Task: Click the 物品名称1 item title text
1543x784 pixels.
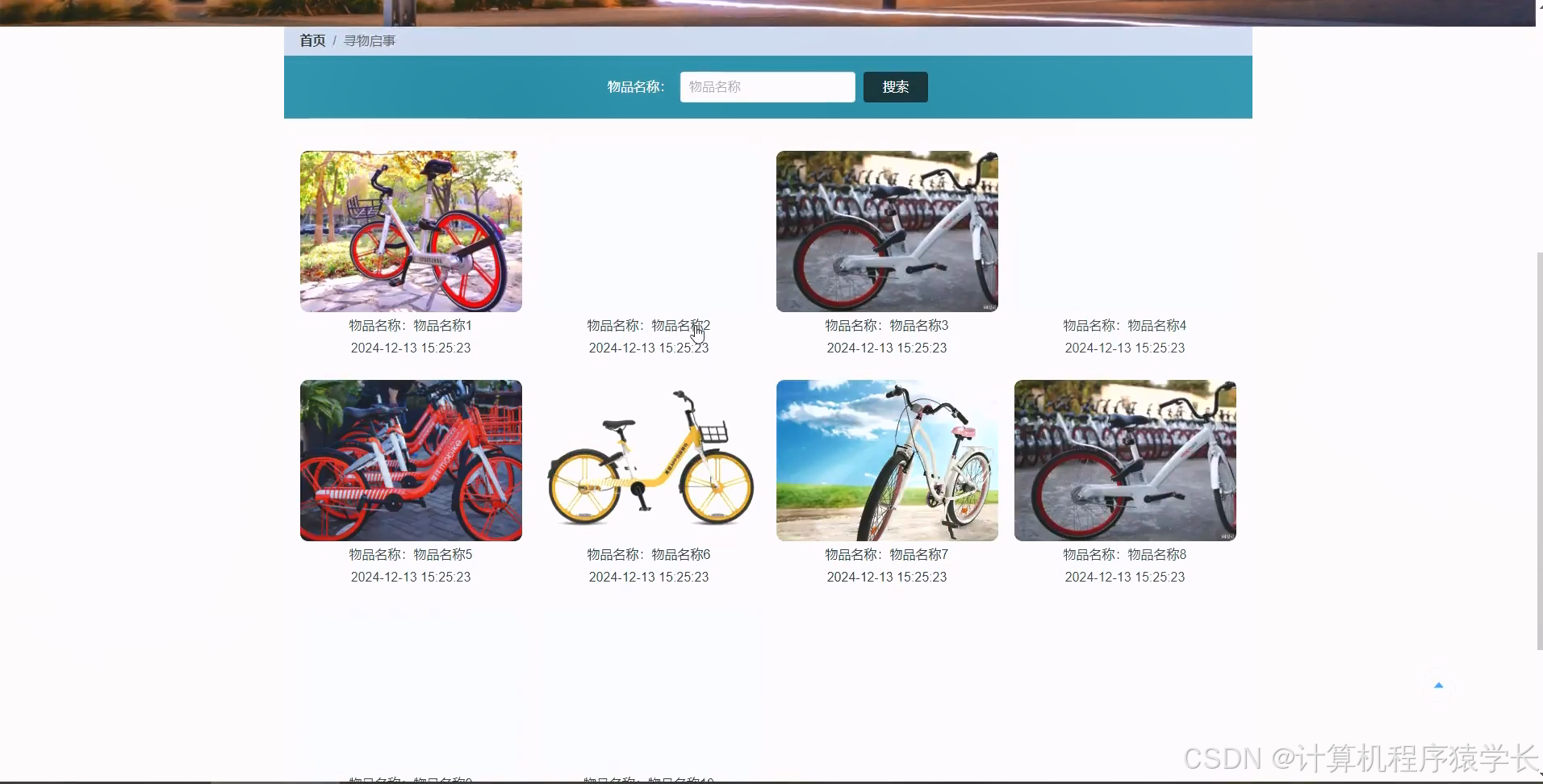Action: 410,325
